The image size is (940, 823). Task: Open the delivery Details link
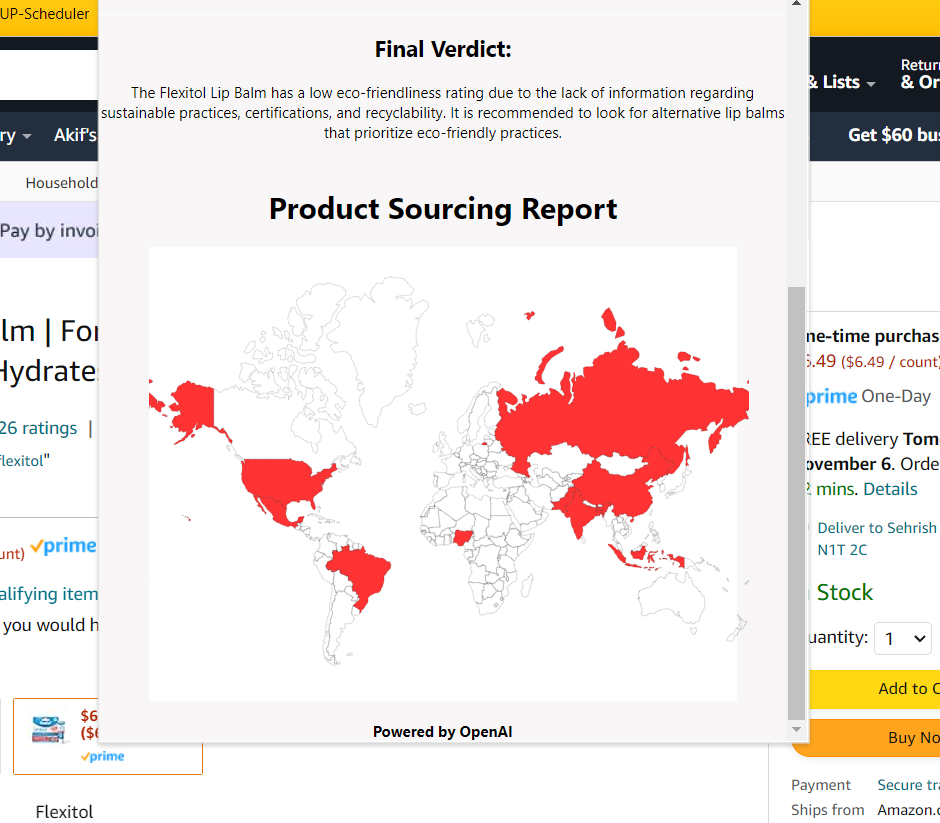click(890, 489)
